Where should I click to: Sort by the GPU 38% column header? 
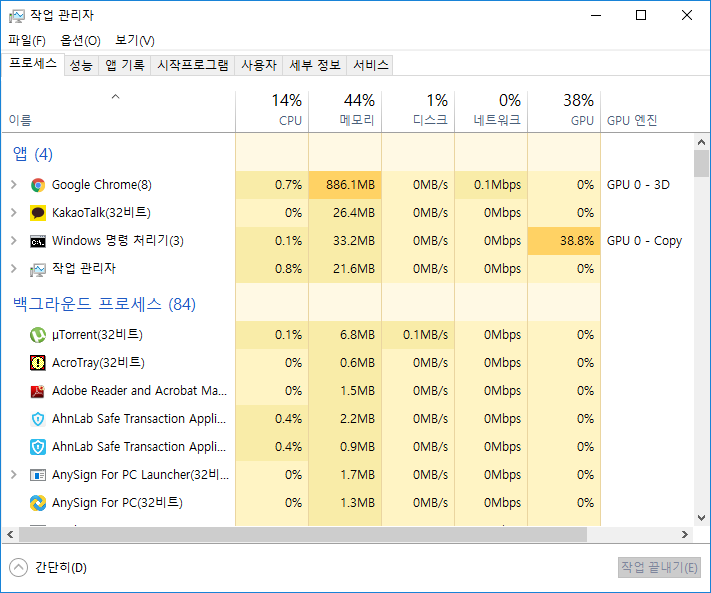(564, 111)
